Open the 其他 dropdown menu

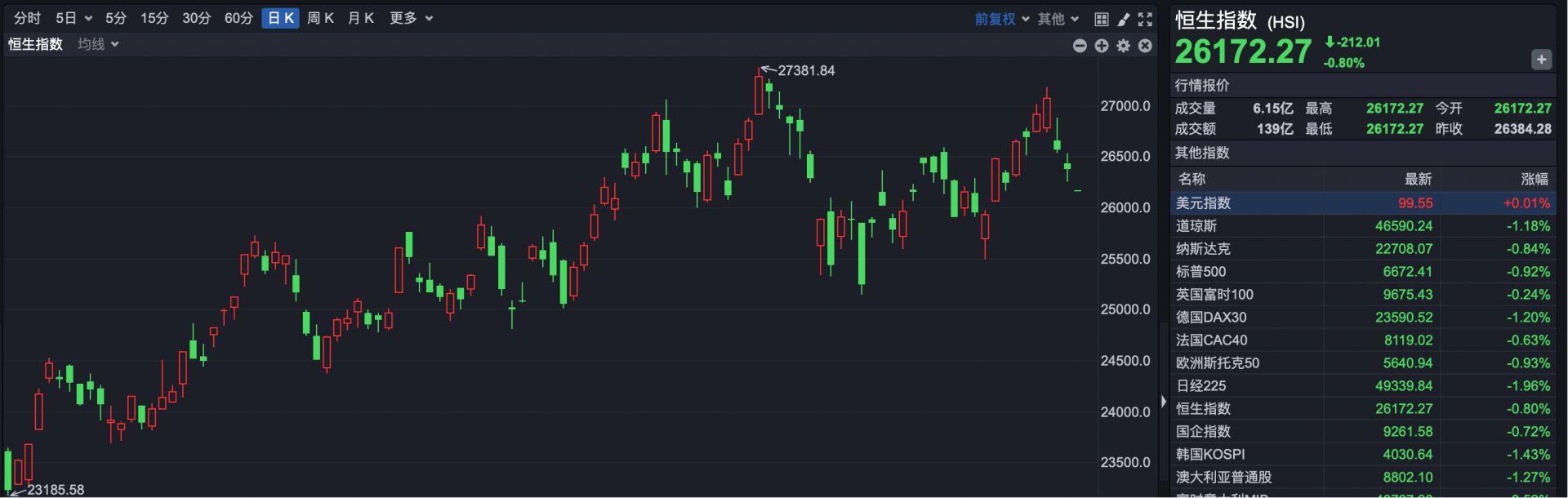1058,19
